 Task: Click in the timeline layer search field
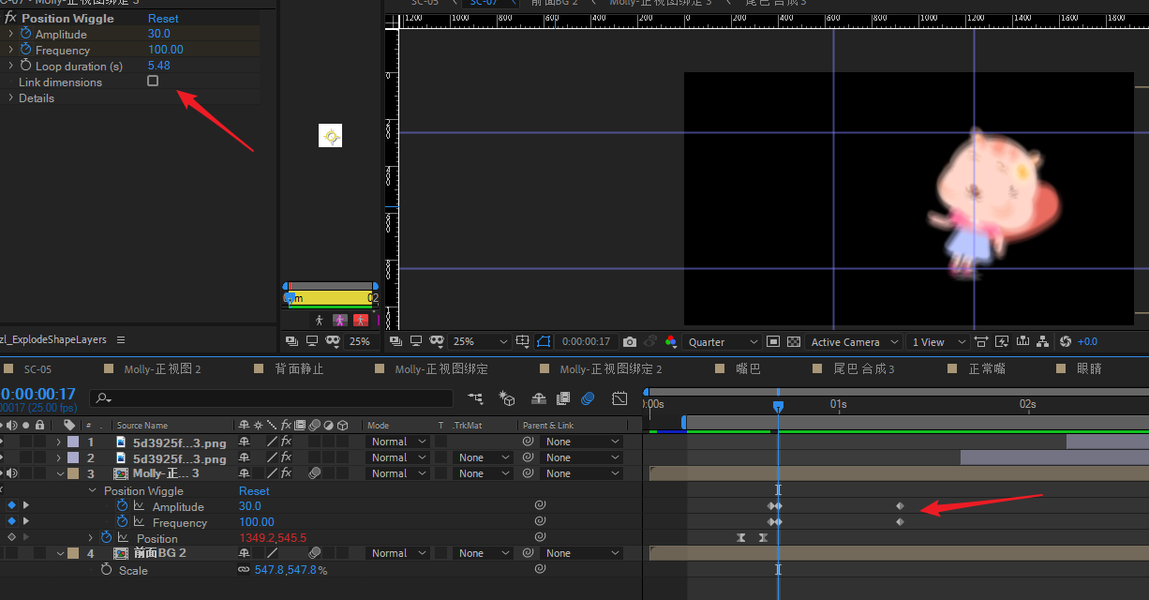click(x=271, y=398)
